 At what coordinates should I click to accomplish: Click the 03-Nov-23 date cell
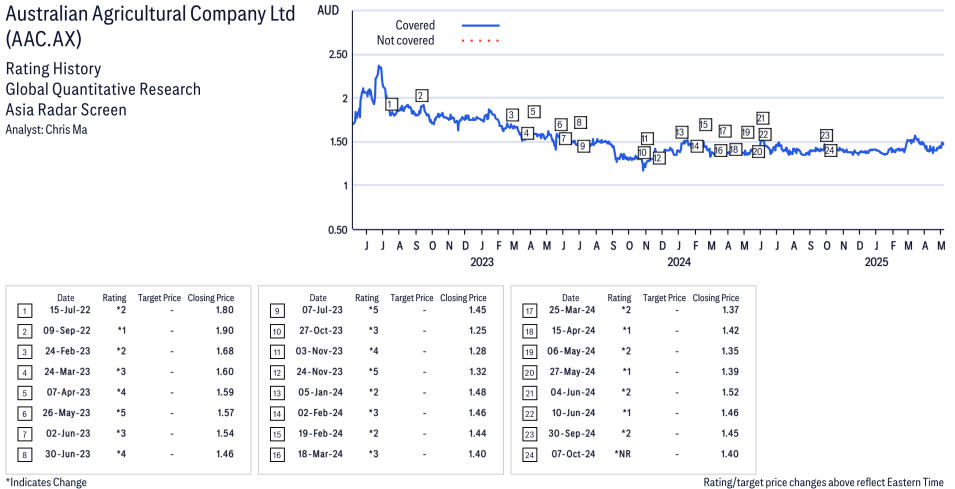click(319, 351)
